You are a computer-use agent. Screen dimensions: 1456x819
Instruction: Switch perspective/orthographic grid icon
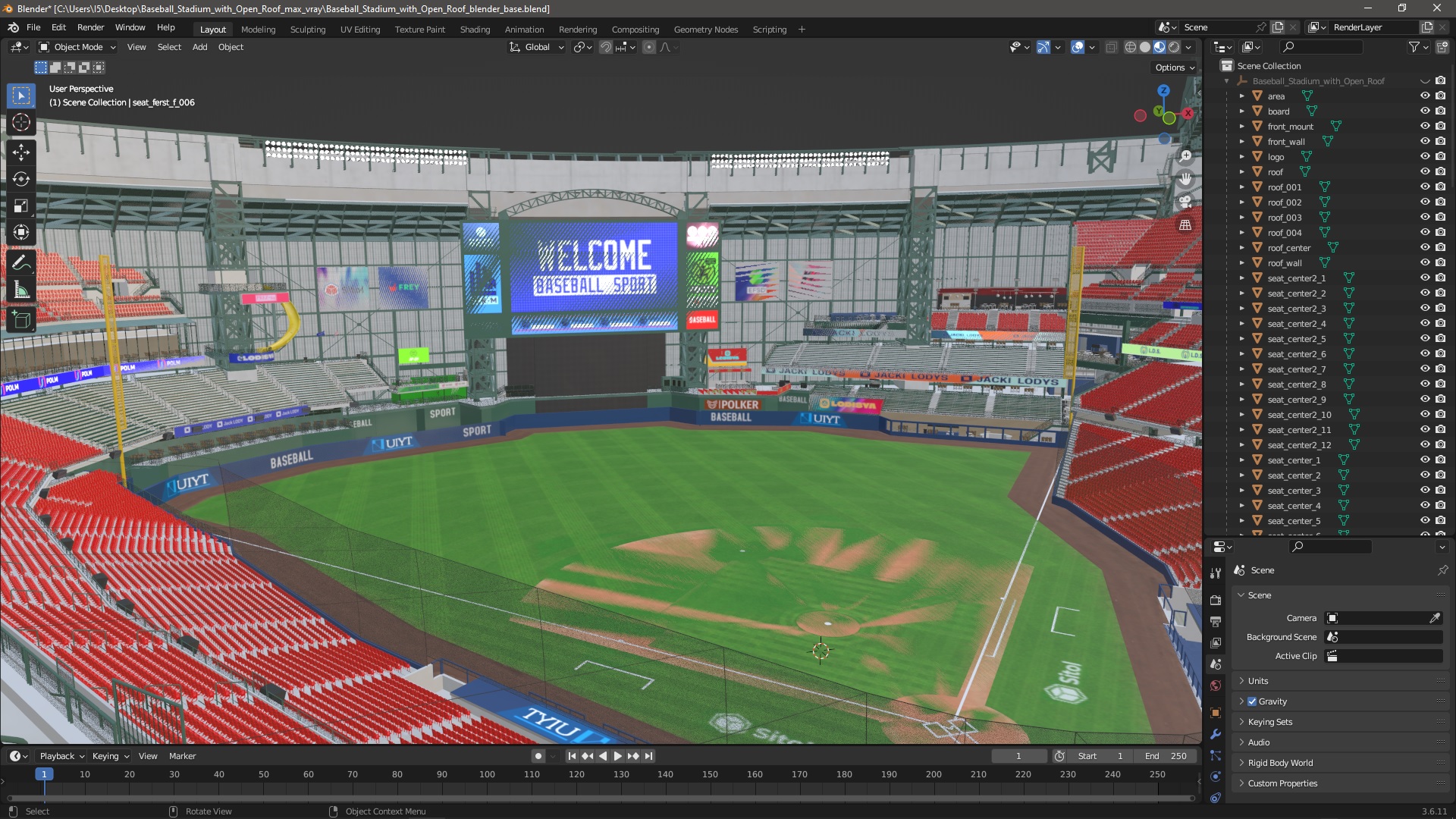1185,225
